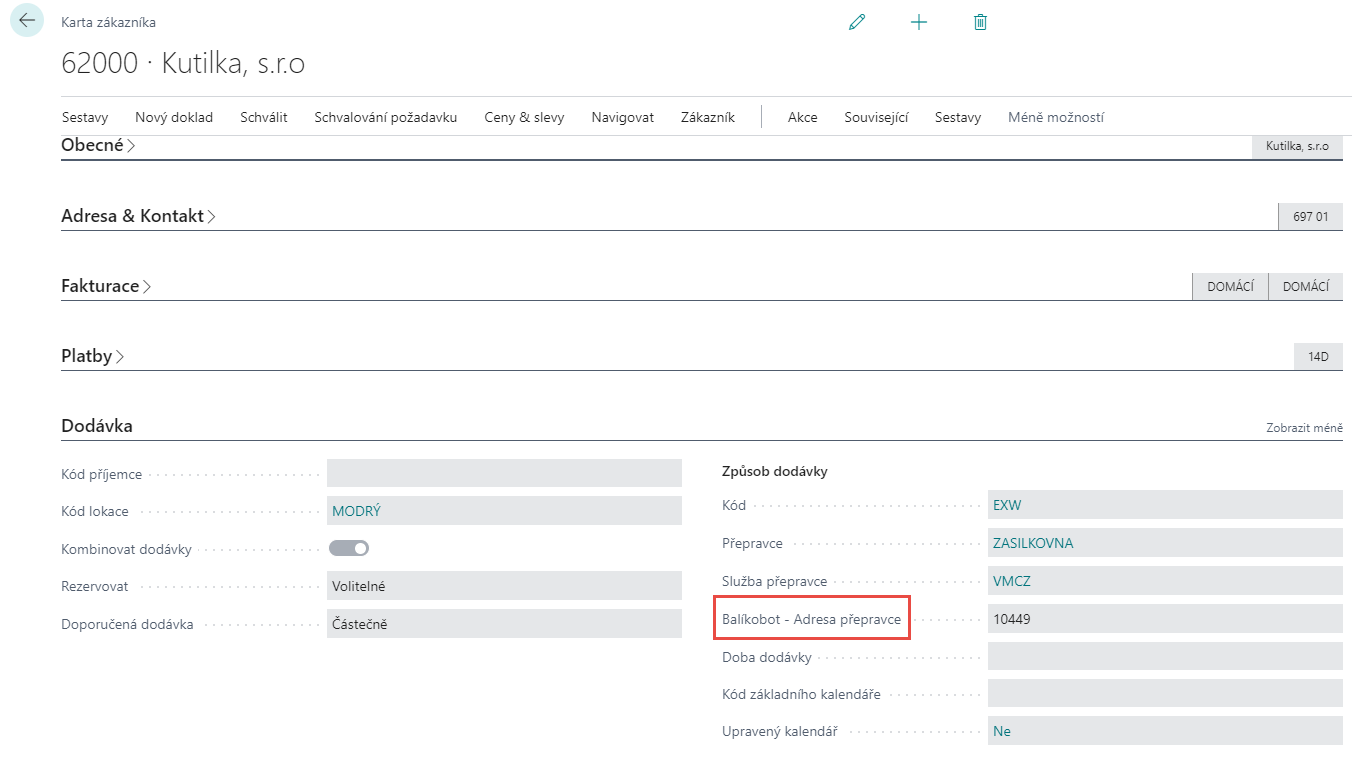Expand the Fakturace section
The image size is (1352, 760).
pos(106,286)
